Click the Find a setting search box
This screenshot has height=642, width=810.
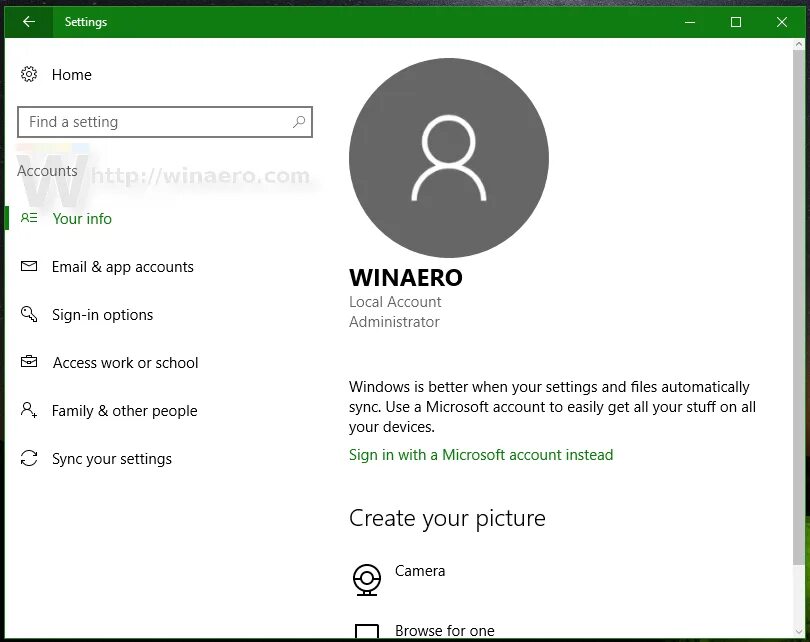(165, 122)
